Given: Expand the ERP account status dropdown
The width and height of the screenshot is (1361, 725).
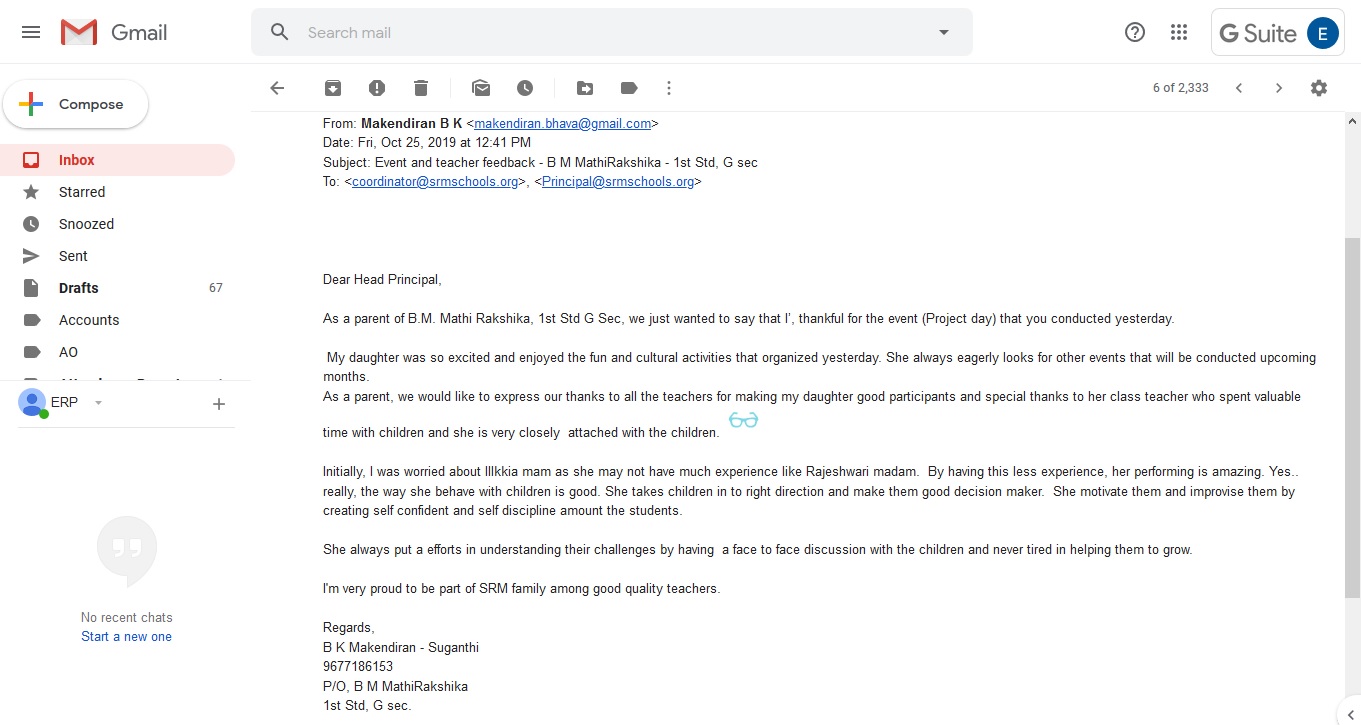Looking at the screenshot, I should coord(98,403).
